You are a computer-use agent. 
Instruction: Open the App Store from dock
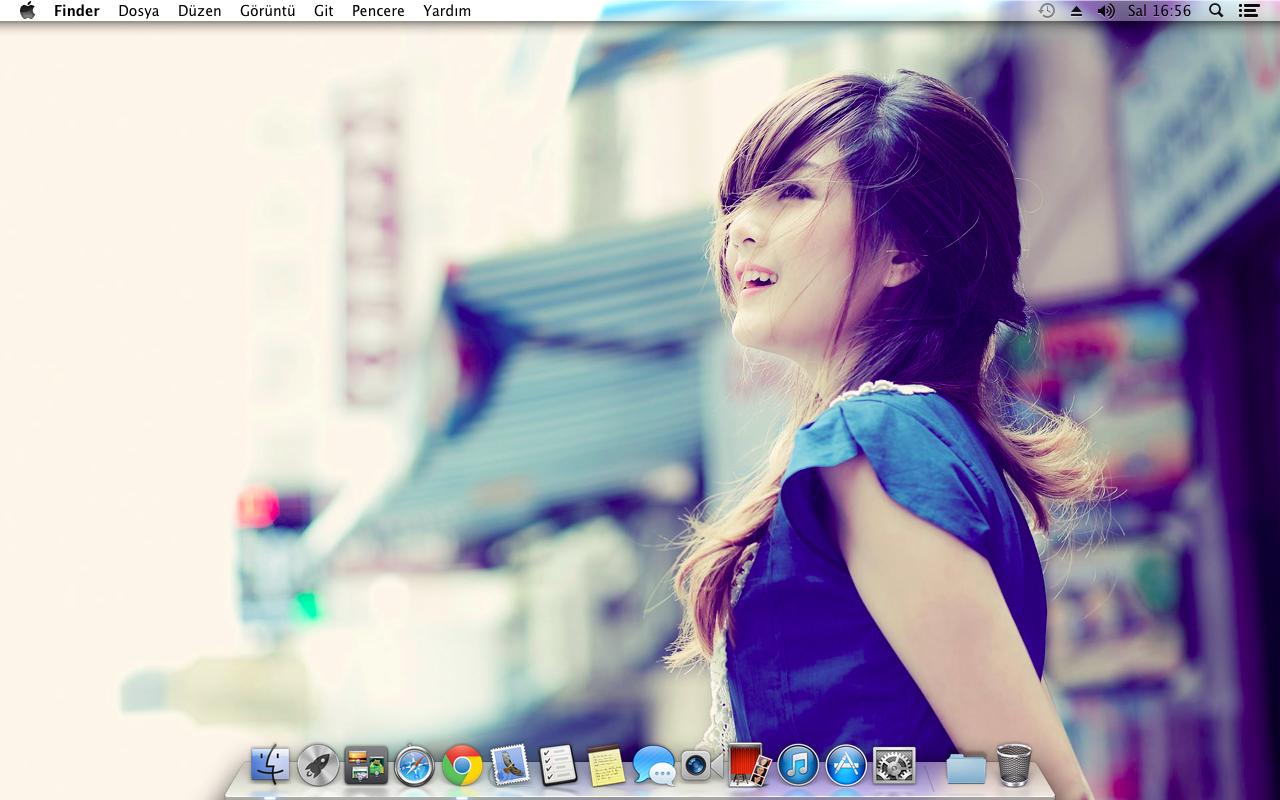(846, 767)
